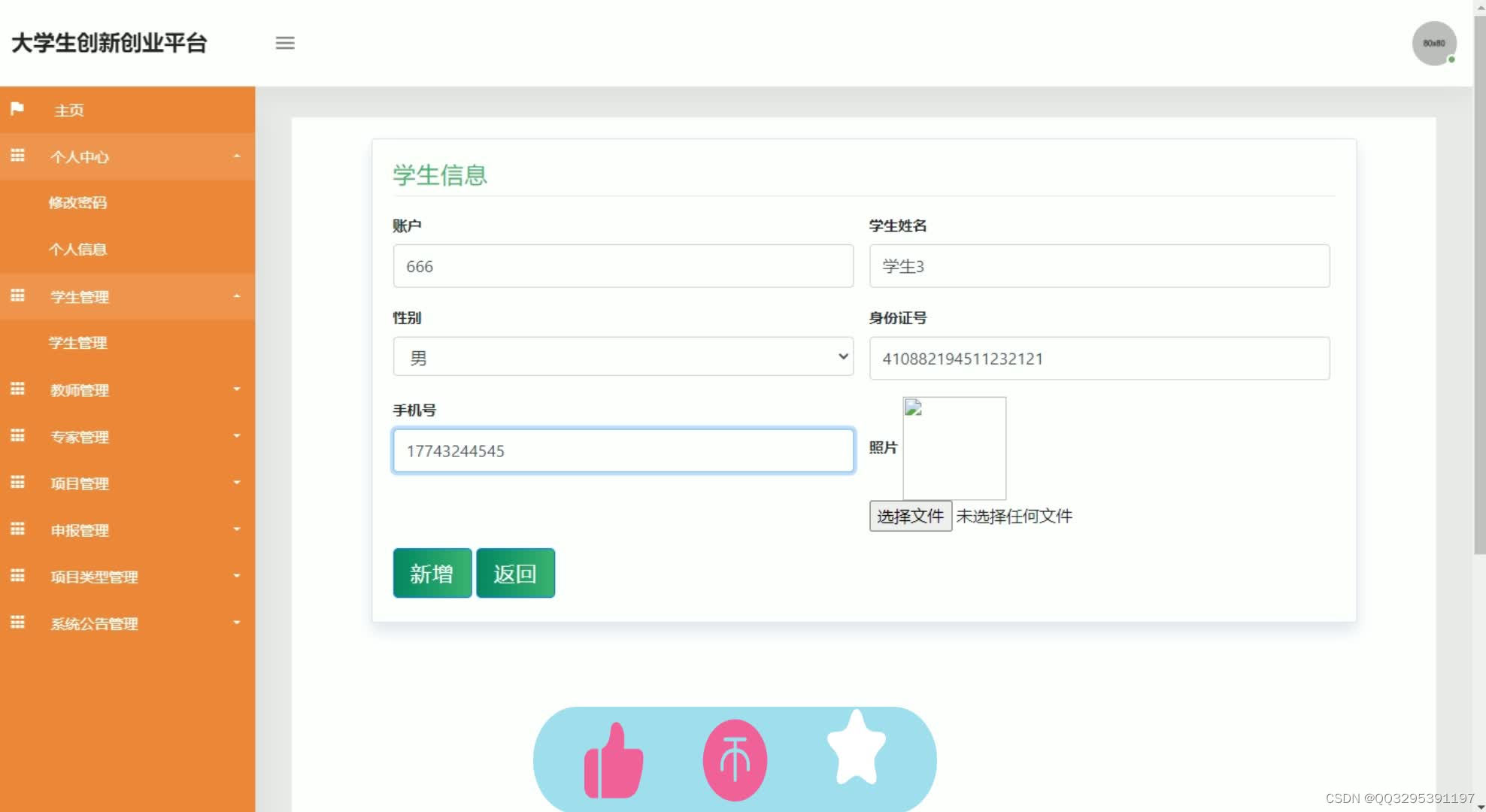Click the 身份证号 label

tap(898, 317)
